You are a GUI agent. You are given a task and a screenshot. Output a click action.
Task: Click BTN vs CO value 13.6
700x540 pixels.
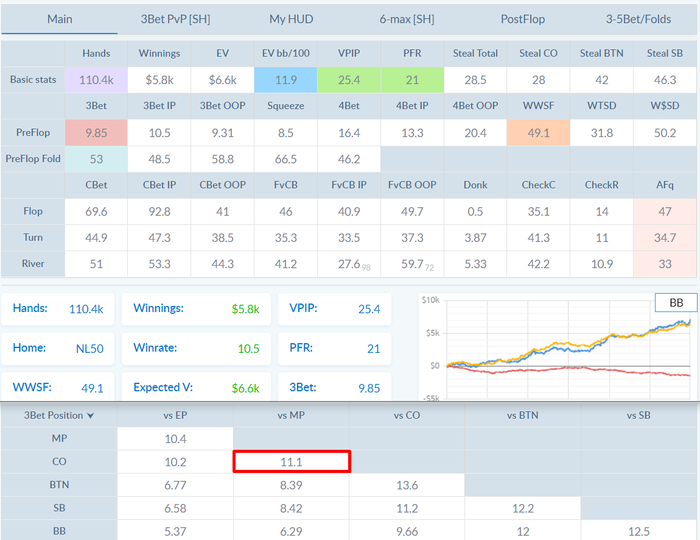[x=407, y=485]
